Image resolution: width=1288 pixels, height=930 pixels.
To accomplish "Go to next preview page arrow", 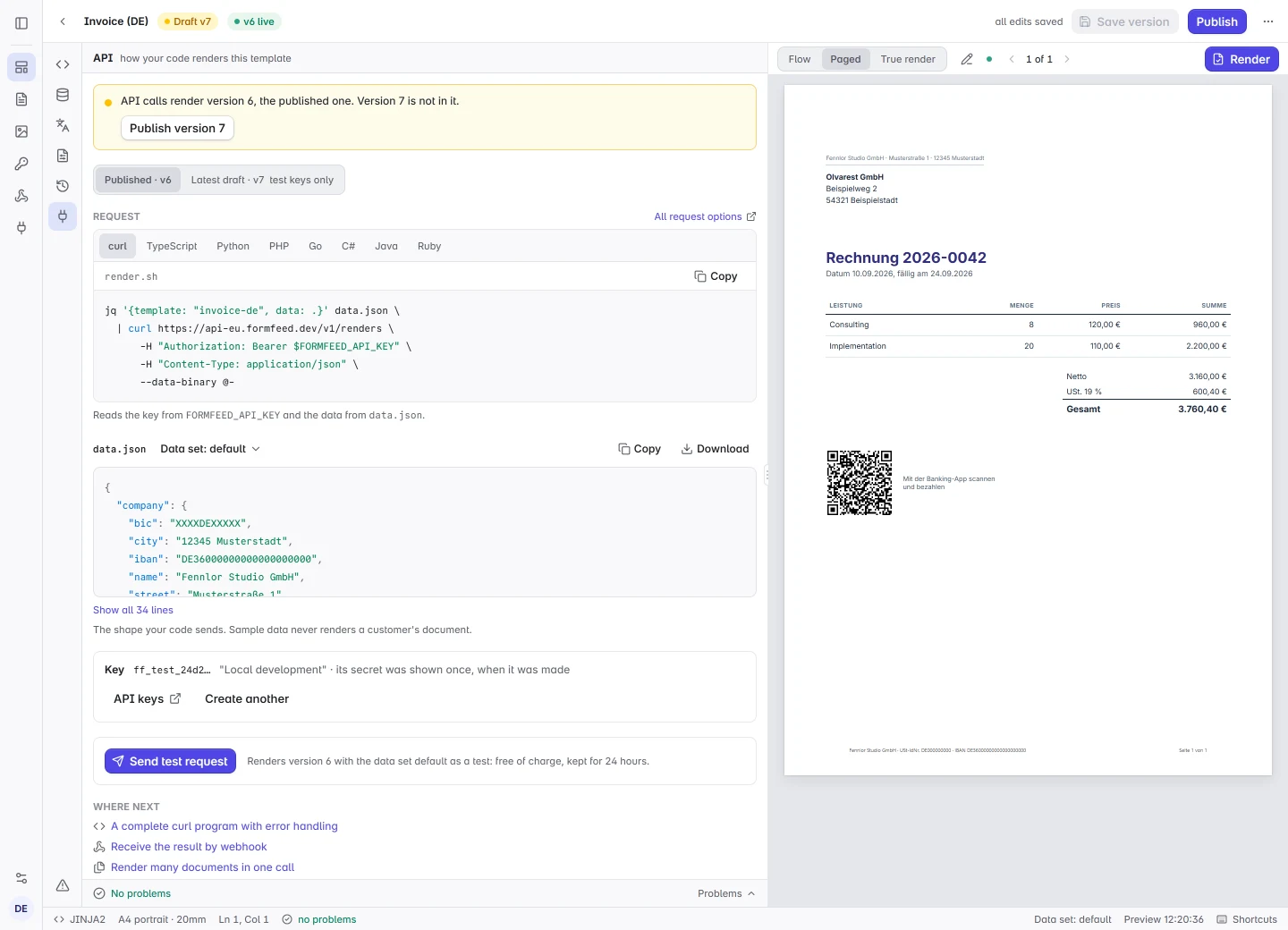I will click(x=1067, y=59).
